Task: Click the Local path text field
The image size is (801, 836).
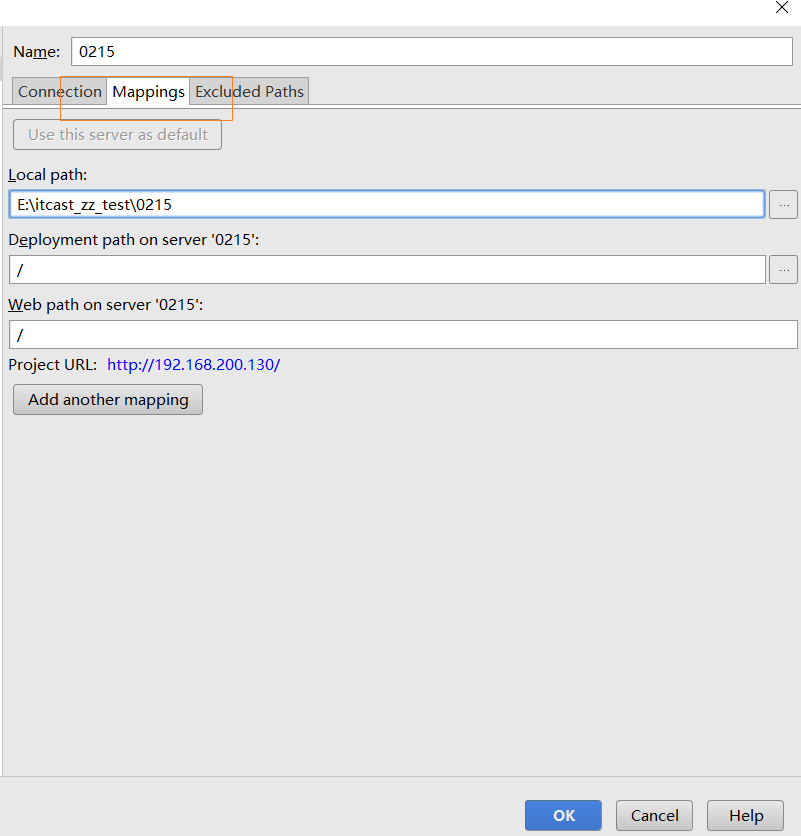Action: (388, 204)
